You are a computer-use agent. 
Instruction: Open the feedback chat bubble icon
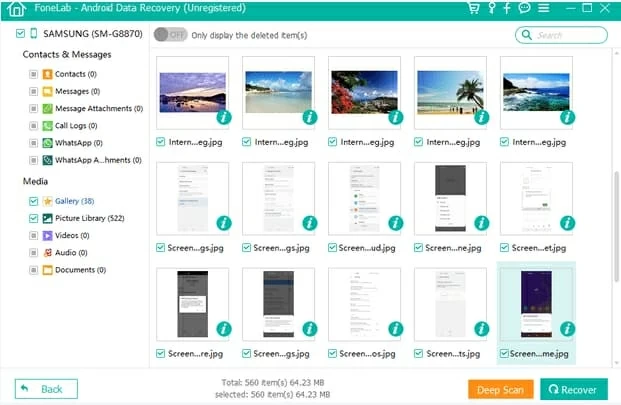pyautogui.click(x=525, y=9)
